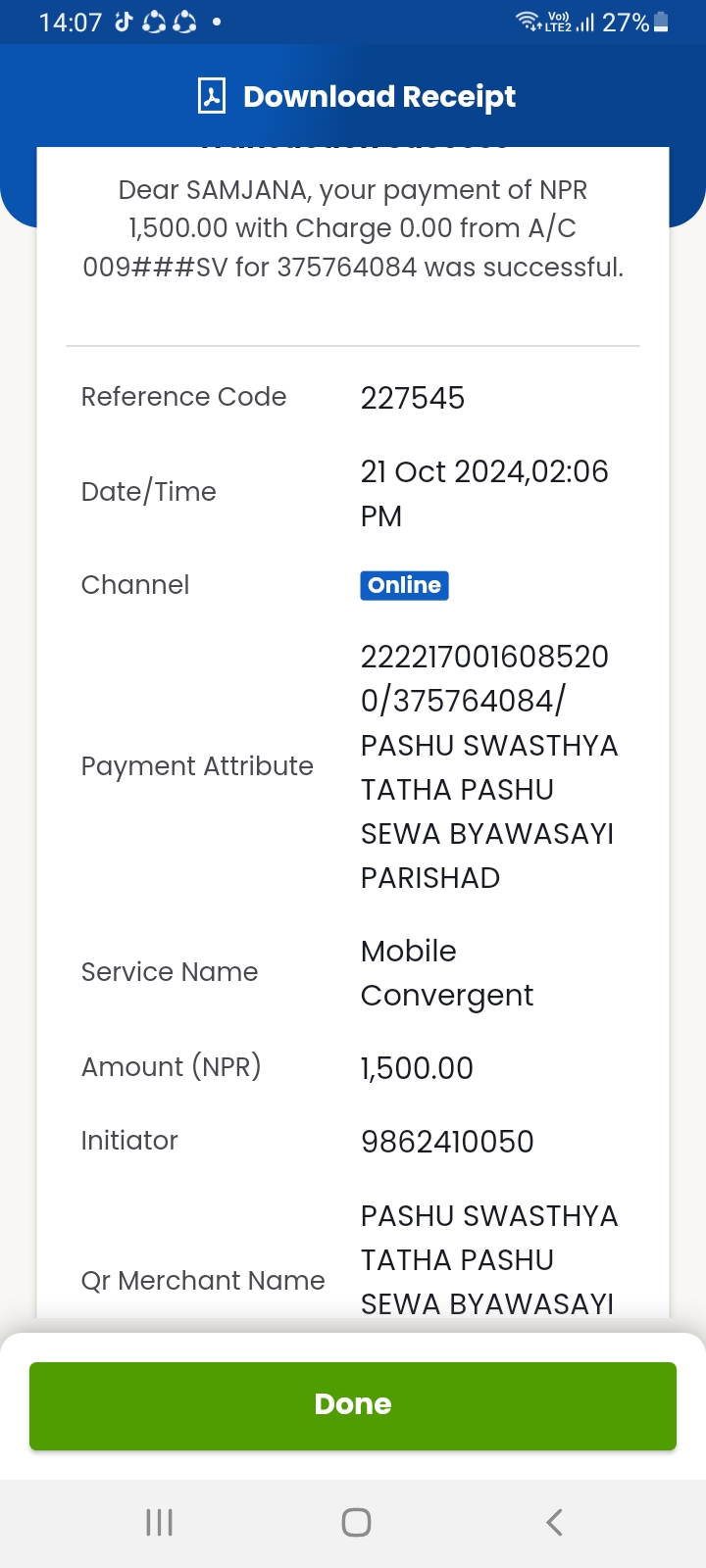This screenshot has width=706, height=1568.
Task: Tap the PDF download receipt icon
Action: click(x=212, y=96)
